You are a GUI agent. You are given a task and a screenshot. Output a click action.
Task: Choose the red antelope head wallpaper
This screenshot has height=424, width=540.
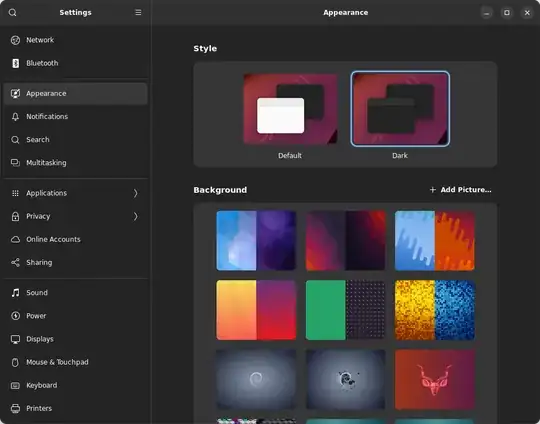click(435, 379)
